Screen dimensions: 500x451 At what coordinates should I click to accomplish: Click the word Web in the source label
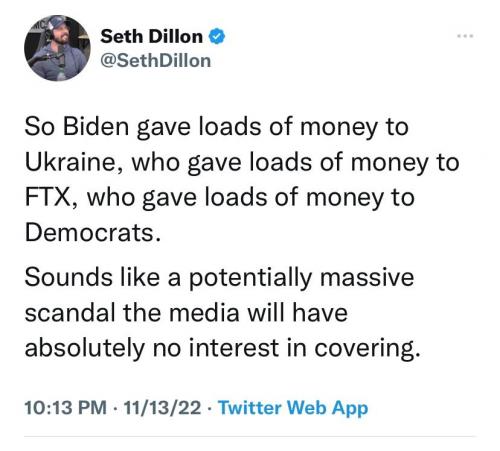[x=306, y=407]
